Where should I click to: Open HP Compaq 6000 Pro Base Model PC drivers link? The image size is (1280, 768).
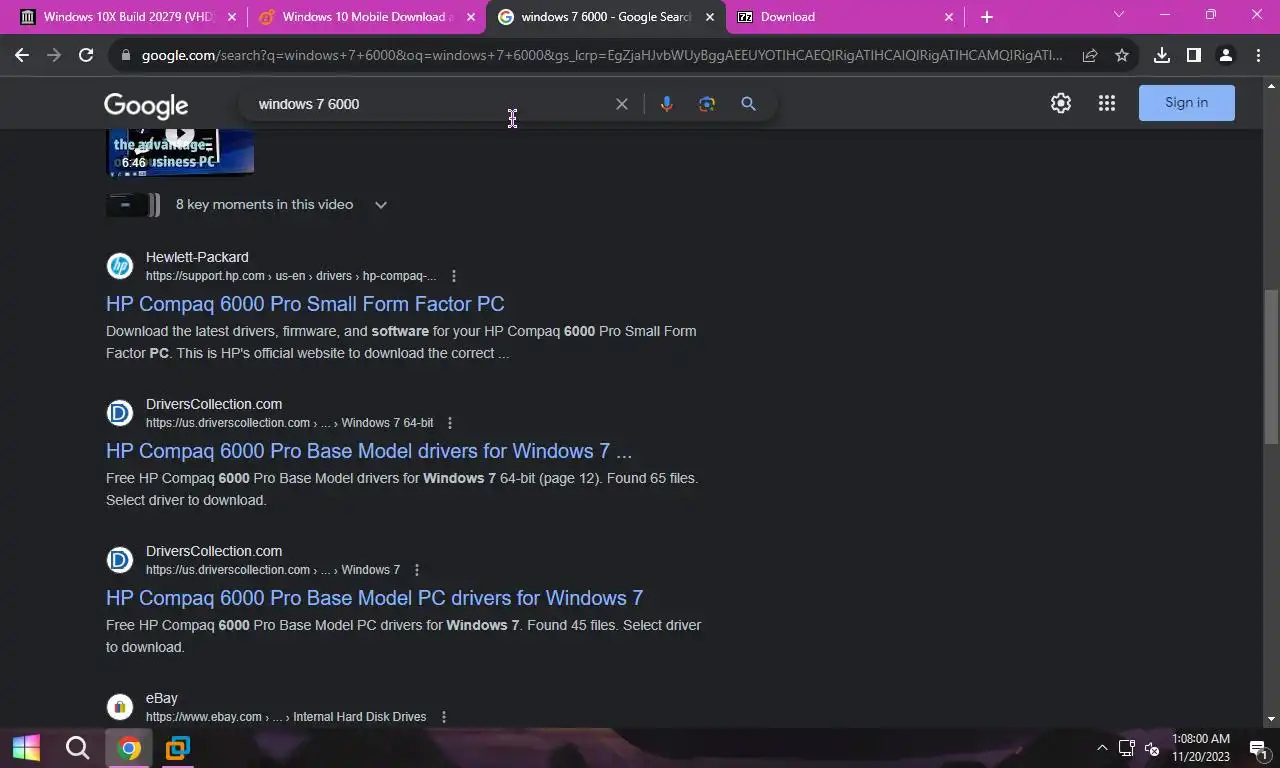click(375, 598)
